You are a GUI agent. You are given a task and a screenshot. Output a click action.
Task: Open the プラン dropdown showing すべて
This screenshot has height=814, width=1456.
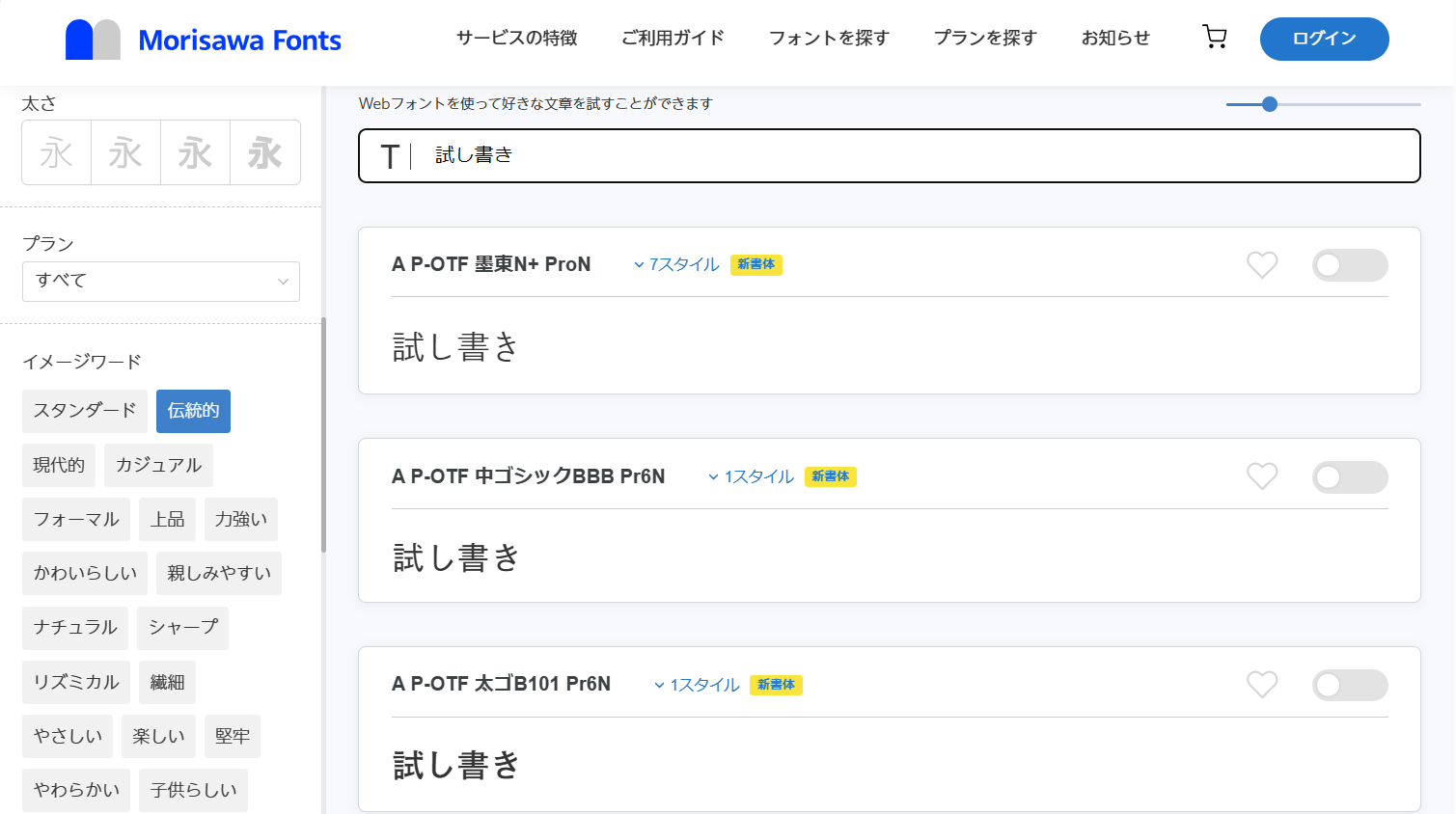click(x=160, y=281)
